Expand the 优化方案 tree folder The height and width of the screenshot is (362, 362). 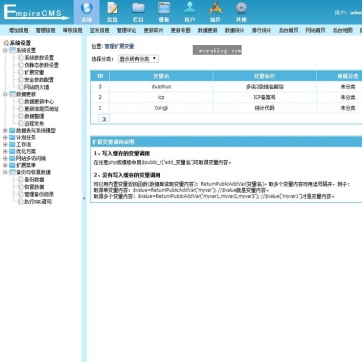pyautogui.click(x=5, y=151)
